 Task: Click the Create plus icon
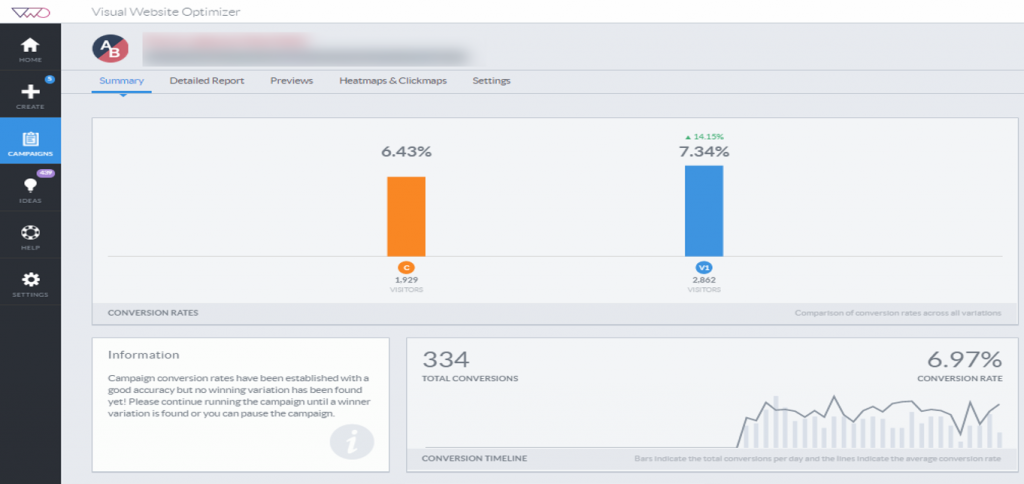click(30, 92)
